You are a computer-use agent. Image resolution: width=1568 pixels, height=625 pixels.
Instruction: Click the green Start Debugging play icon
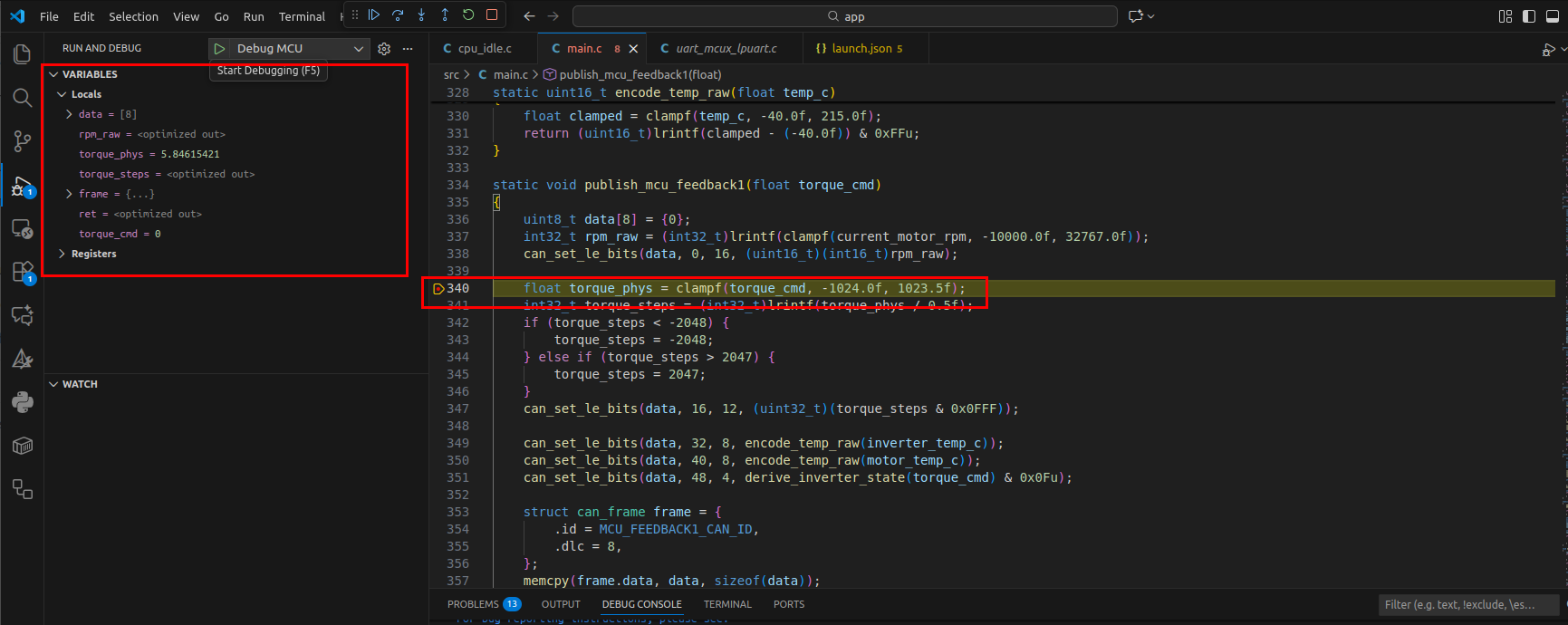coord(219,49)
